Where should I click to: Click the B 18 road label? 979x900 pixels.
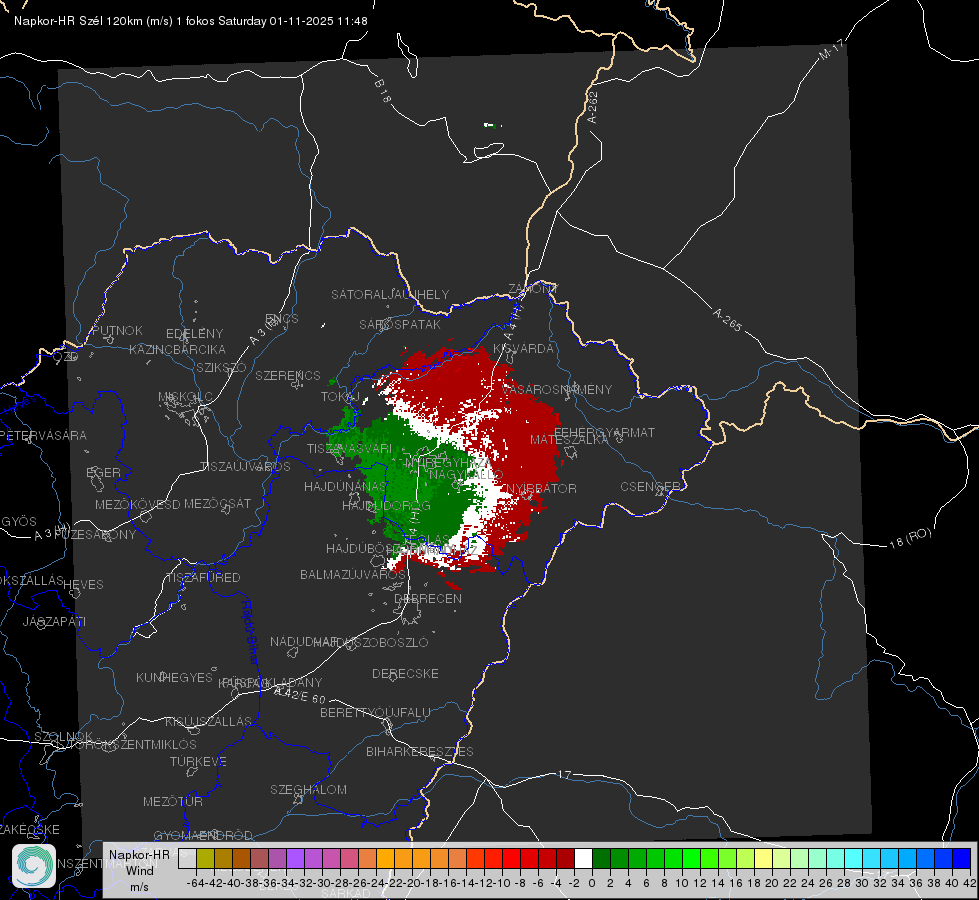coord(383,91)
